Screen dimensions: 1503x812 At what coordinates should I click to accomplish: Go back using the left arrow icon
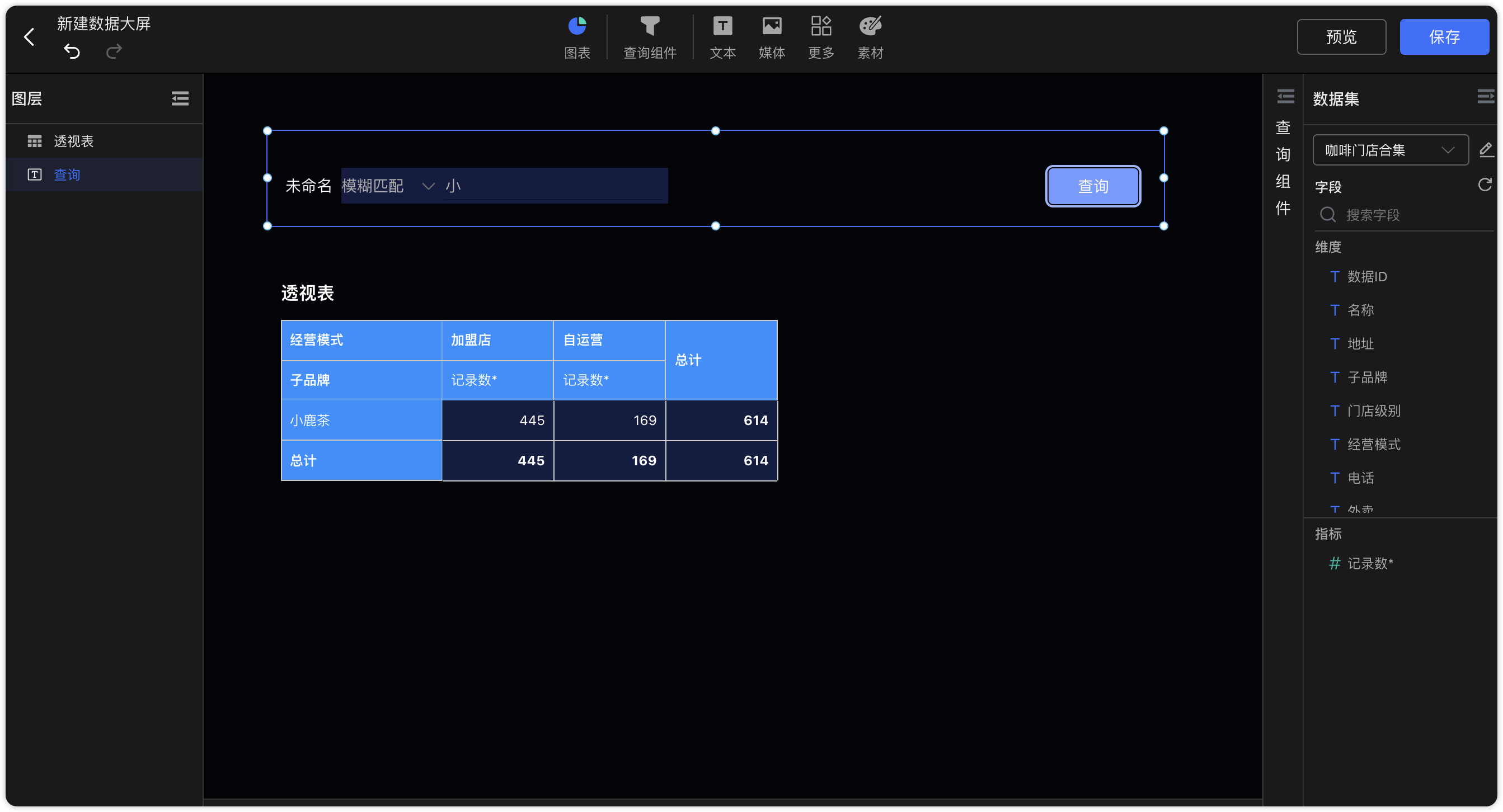[x=29, y=37]
